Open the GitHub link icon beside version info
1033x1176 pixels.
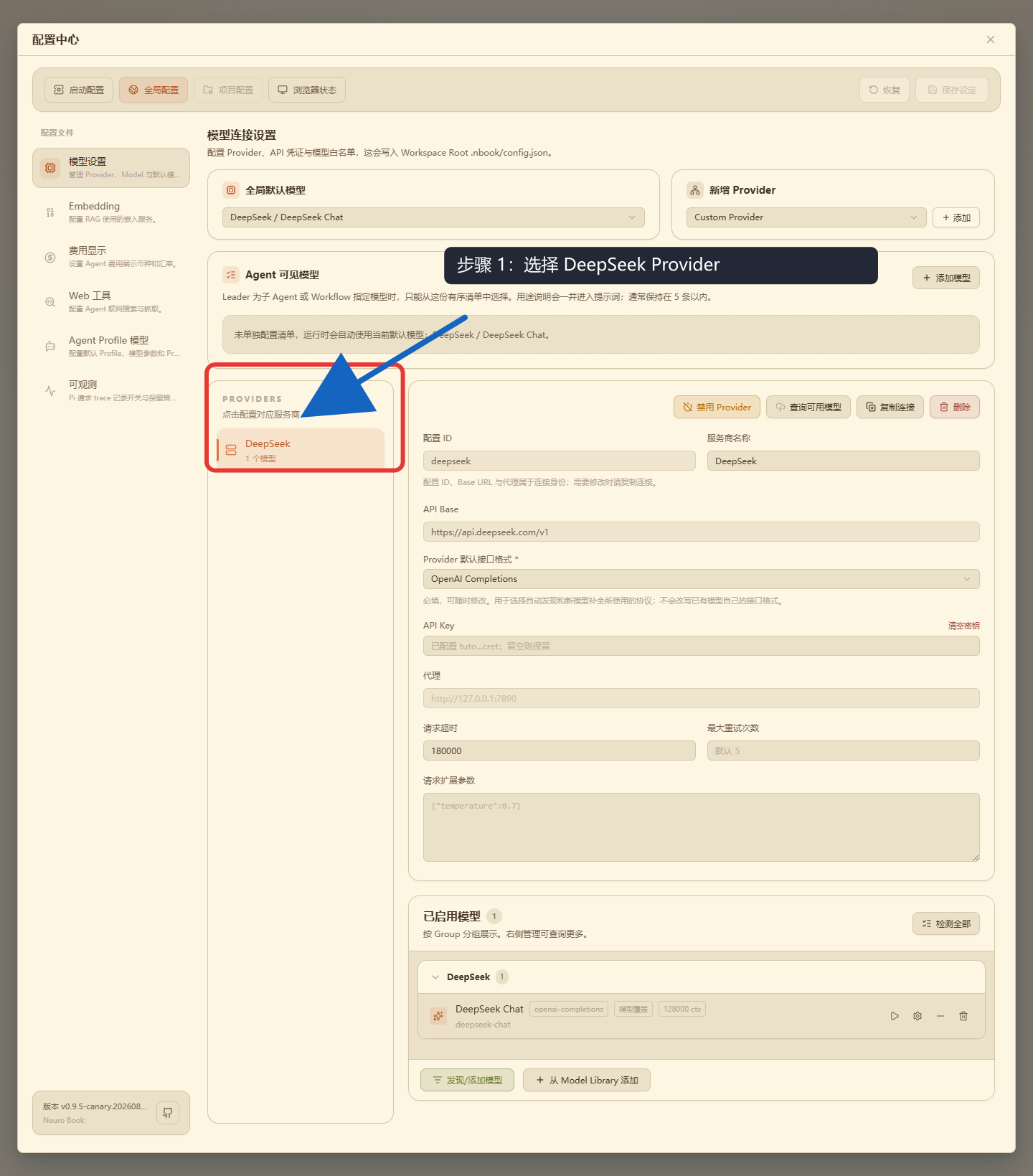[168, 1113]
